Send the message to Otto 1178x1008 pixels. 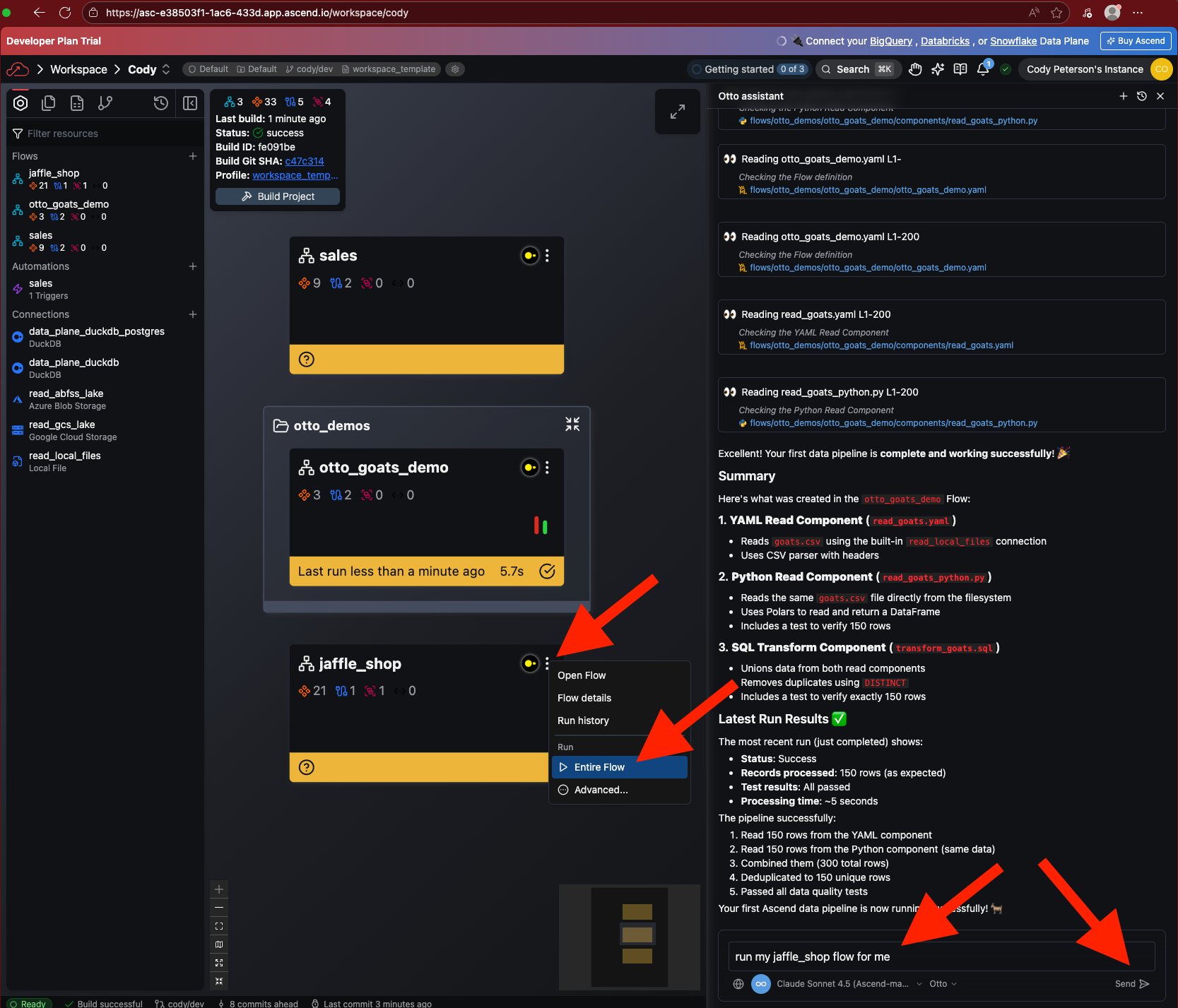click(x=1132, y=984)
